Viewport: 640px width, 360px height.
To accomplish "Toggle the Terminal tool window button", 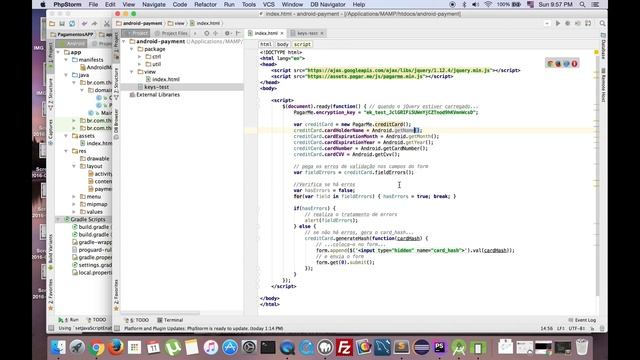I will click(x=170, y=320).
